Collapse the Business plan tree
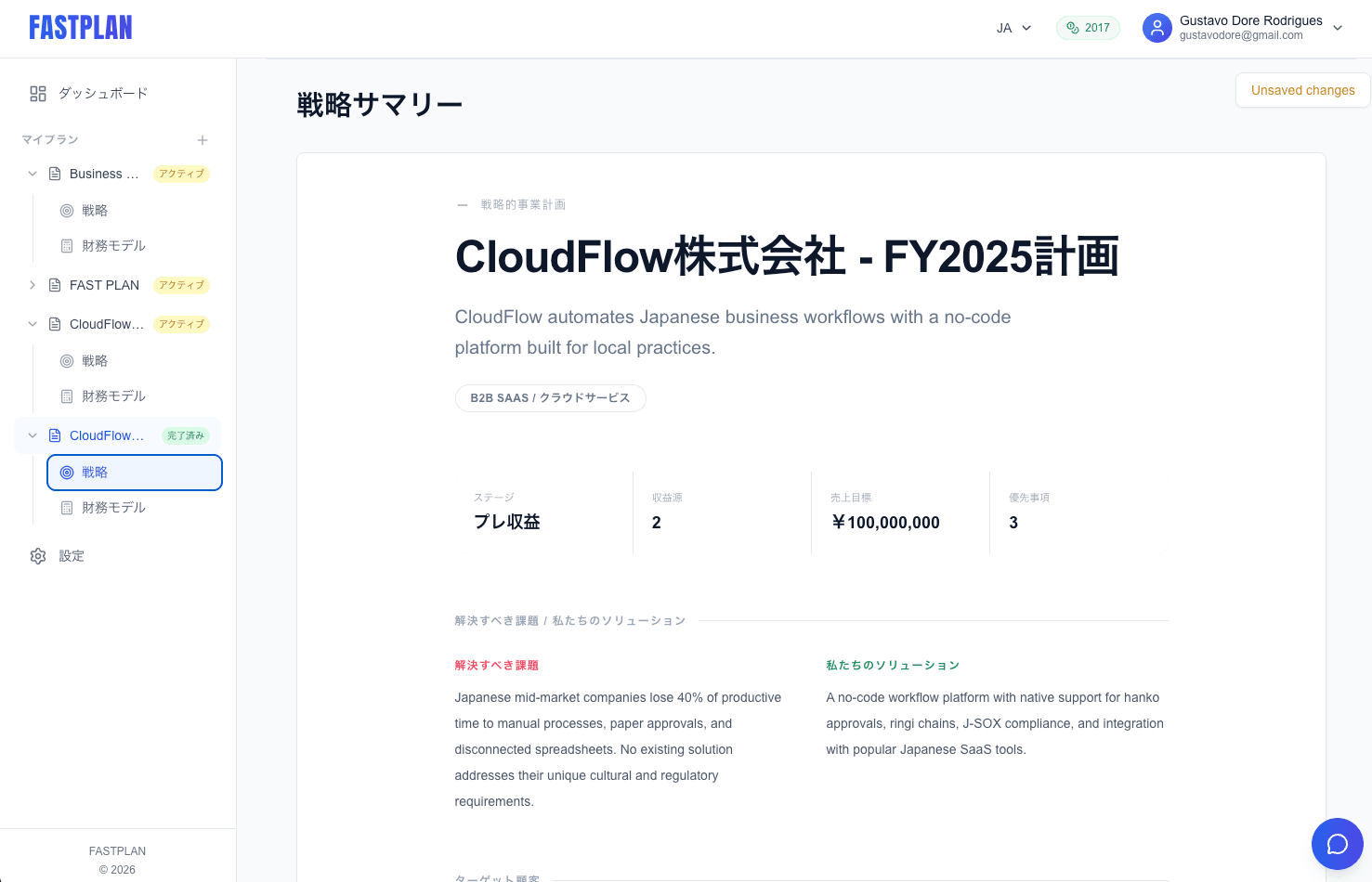The image size is (1372, 882). (33, 174)
